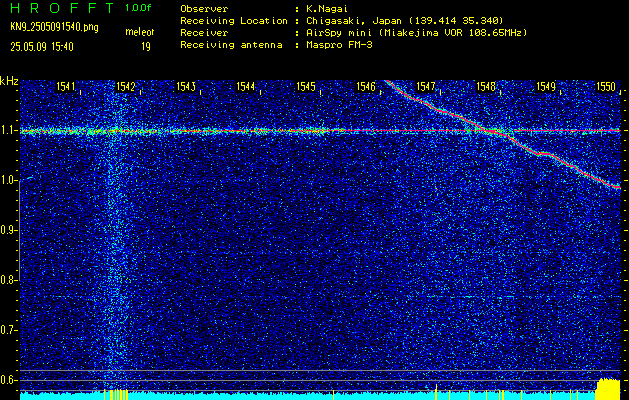Click the Chigasaki, Japan location value
The height and width of the screenshot is (400, 629).
pyautogui.click(x=405, y=21)
